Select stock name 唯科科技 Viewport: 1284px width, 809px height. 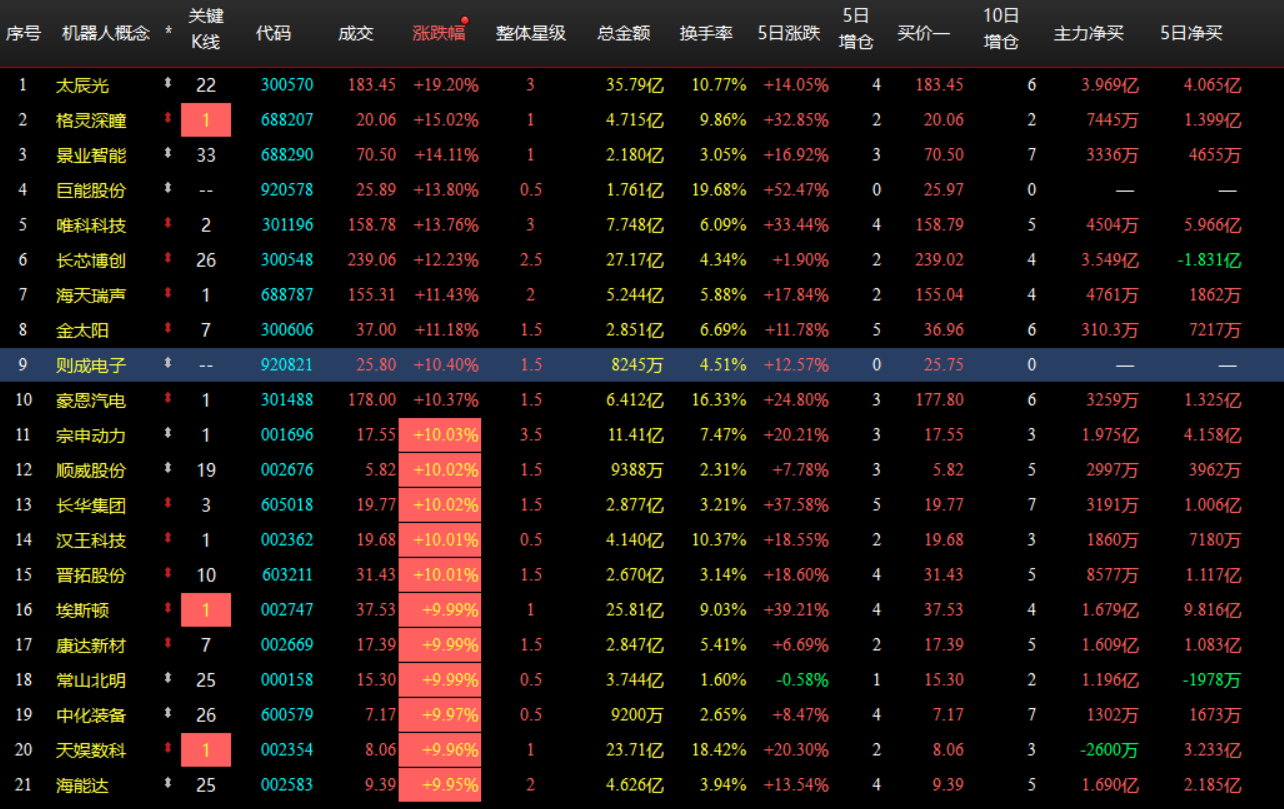point(91,226)
